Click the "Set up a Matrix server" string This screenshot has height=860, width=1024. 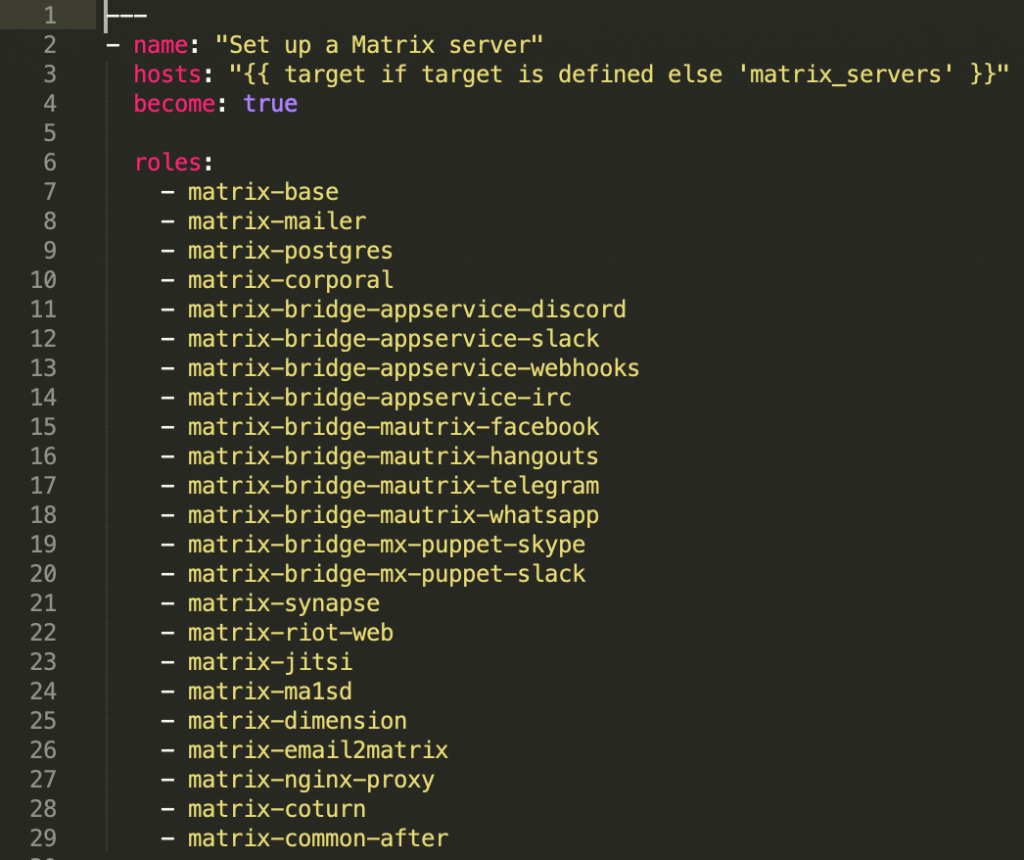379,45
